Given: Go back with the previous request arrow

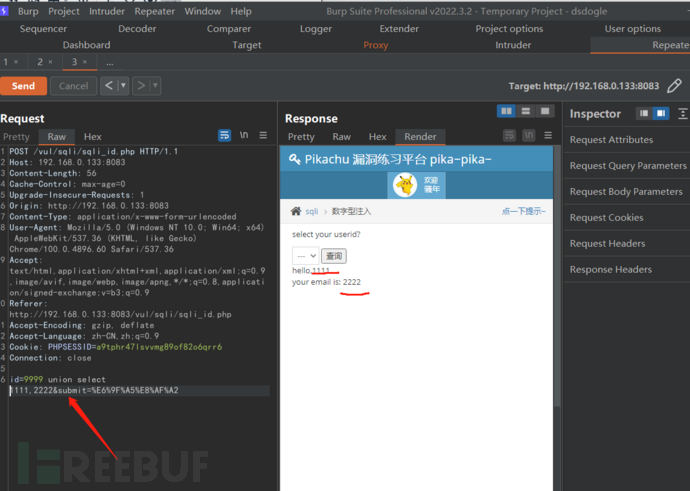Looking at the screenshot, I should tap(109, 85).
